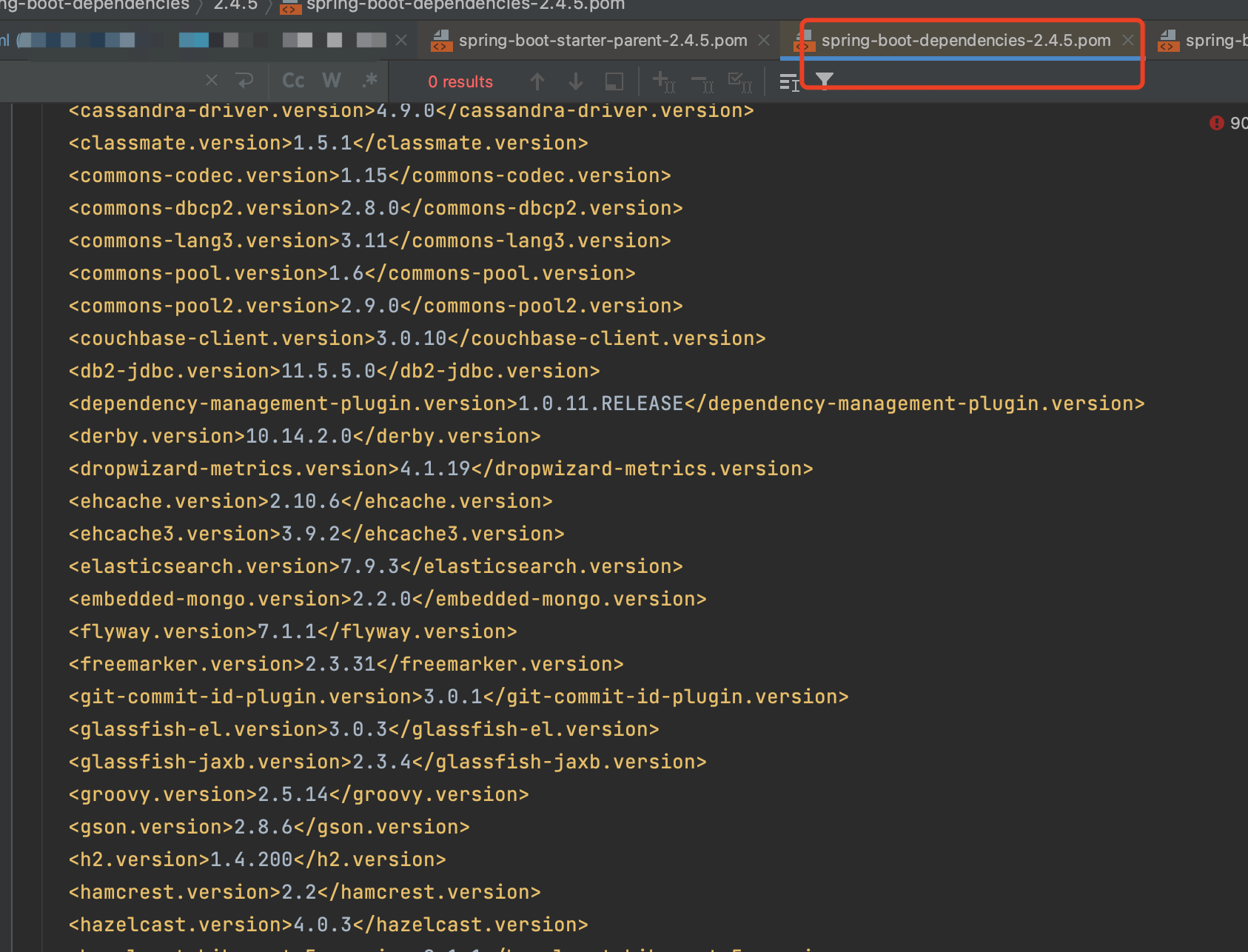Click the commons-lang3.version line
The height and width of the screenshot is (952, 1248).
[x=370, y=241]
